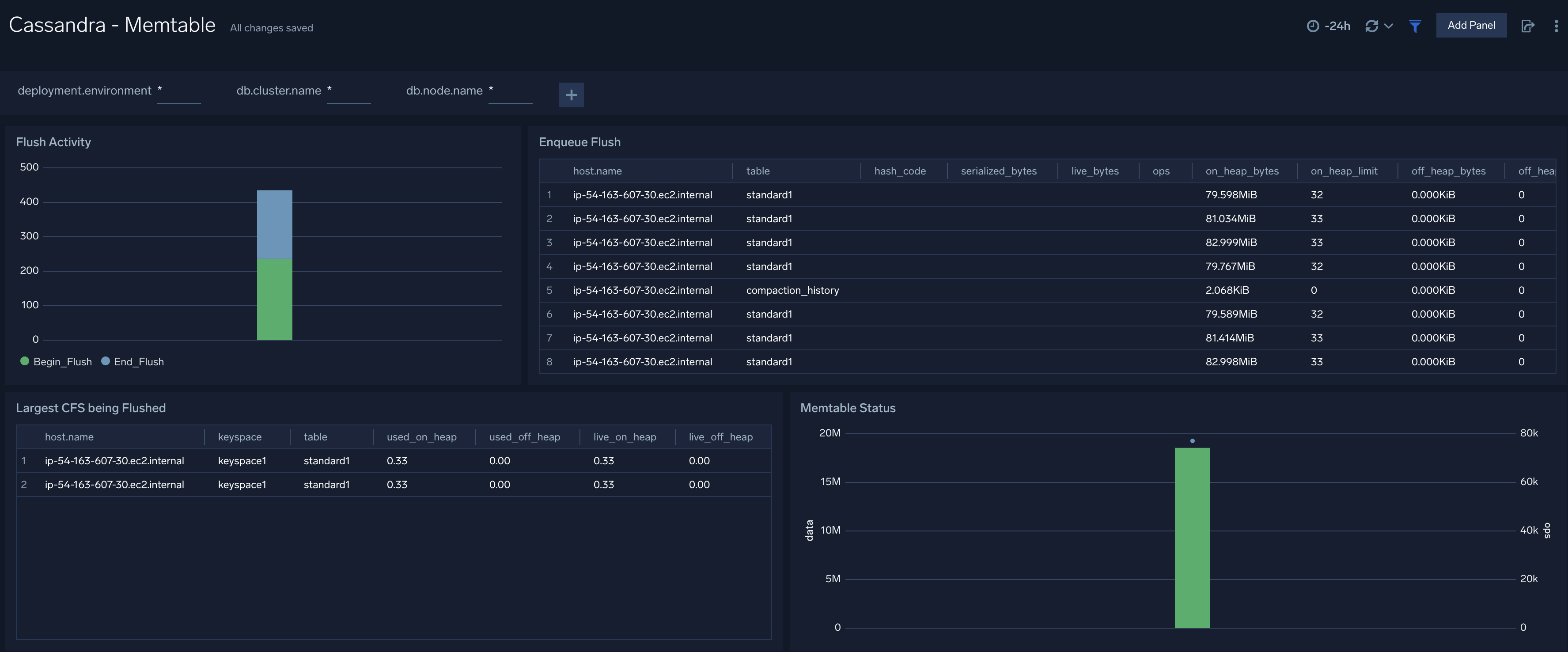Click the Memtable Status panel title

tap(847, 408)
